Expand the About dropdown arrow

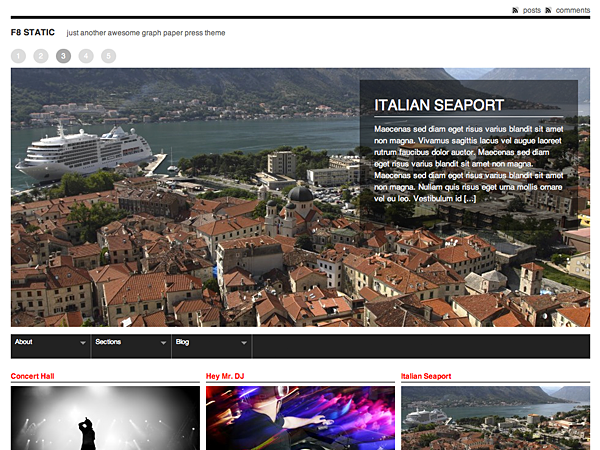coord(83,343)
